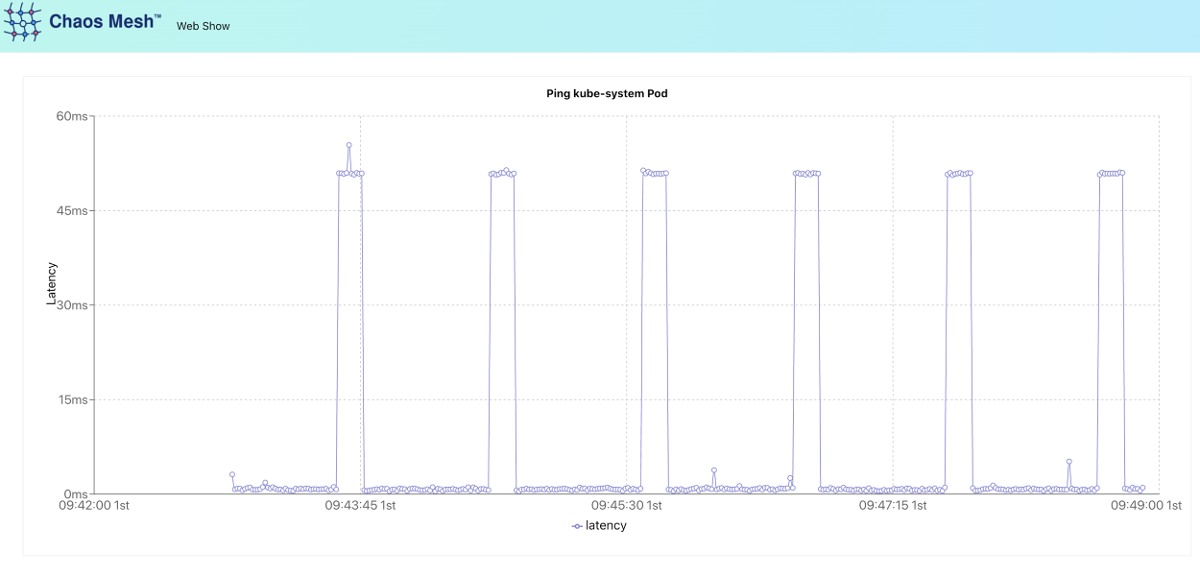This screenshot has width=1200, height=564.
Task: Select the highest peak data point above 50ms
Action: coord(349,145)
